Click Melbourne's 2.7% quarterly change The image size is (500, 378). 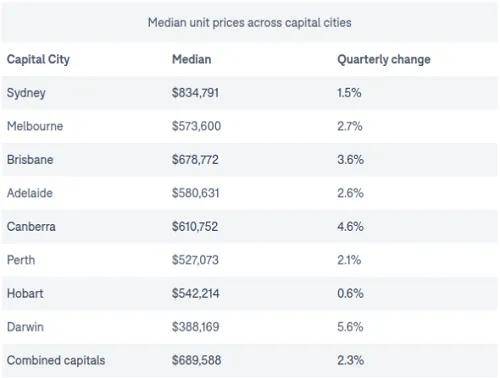(350, 126)
